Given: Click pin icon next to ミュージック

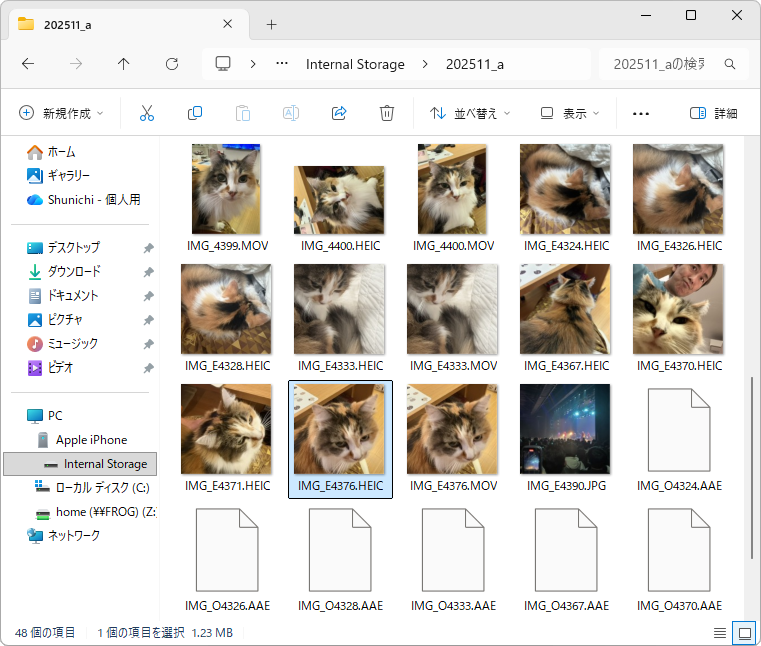Looking at the screenshot, I should [x=149, y=344].
